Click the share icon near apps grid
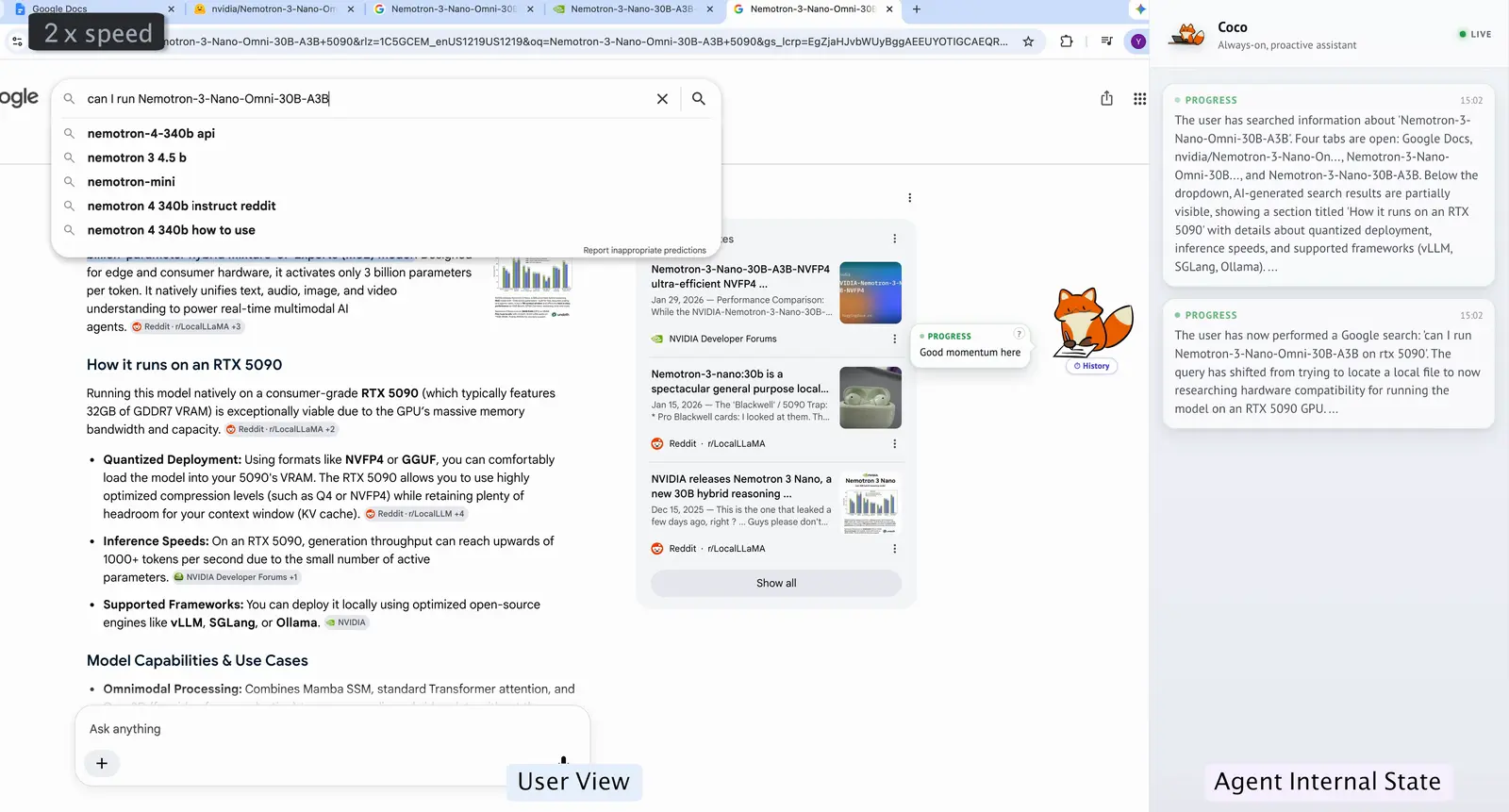 [x=1106, y=99]
